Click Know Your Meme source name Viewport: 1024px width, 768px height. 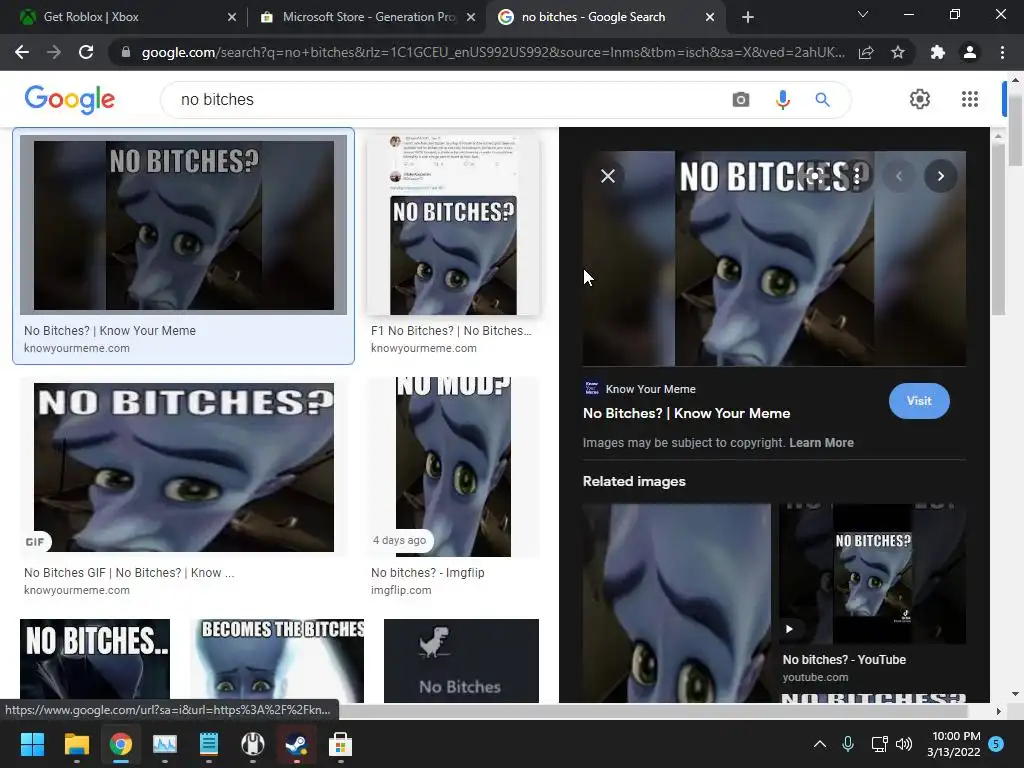click(x=650, y=389)
